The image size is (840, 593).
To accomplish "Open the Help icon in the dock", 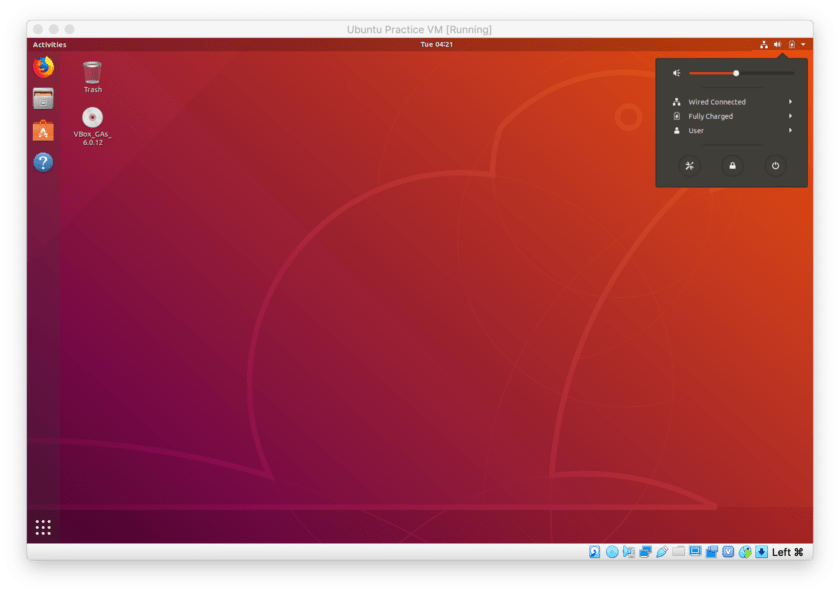I will click(x=43, y=162).
